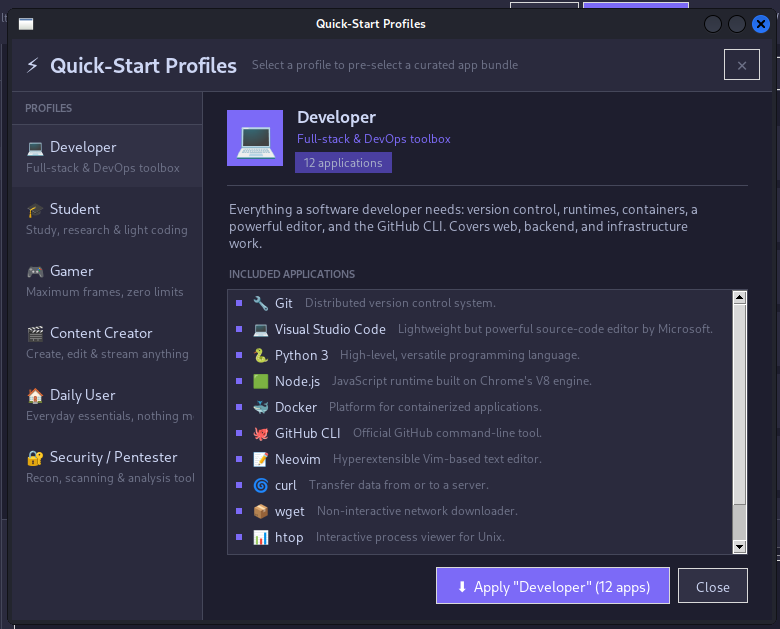This screenshot has width=780, height=629.
Task: Click 'Hyperextensible Vim-based text editor.' description
Action: click(437, 459)
